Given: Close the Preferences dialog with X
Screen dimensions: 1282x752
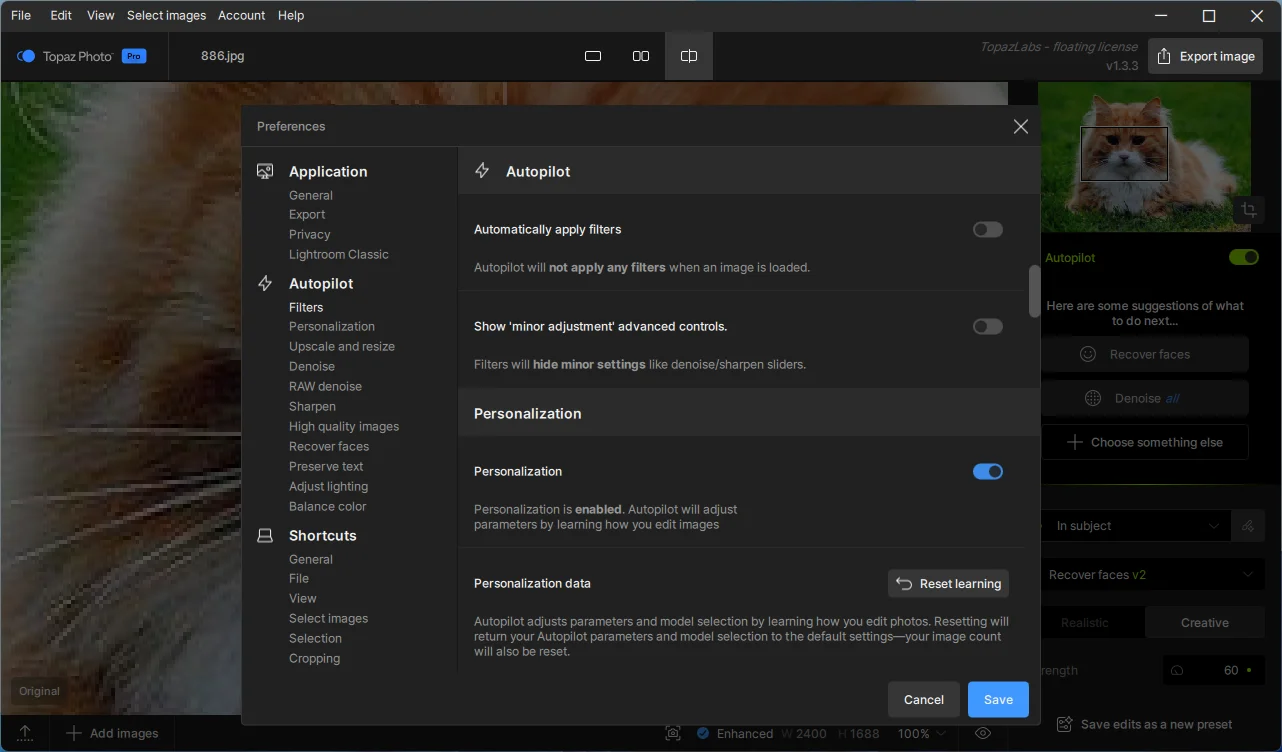Looking at the screenshot, I should click(x=1020, y=126).
